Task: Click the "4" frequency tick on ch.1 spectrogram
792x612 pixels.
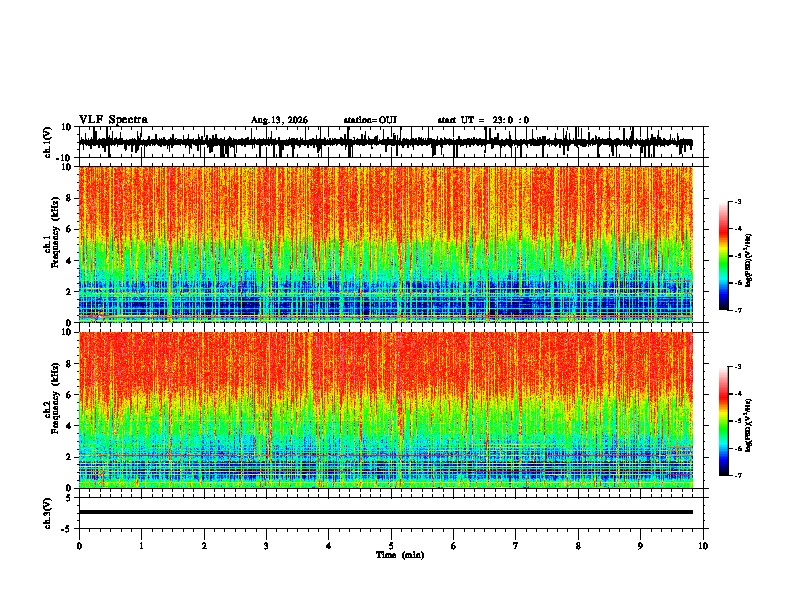Action: click(x=69, y=261)
